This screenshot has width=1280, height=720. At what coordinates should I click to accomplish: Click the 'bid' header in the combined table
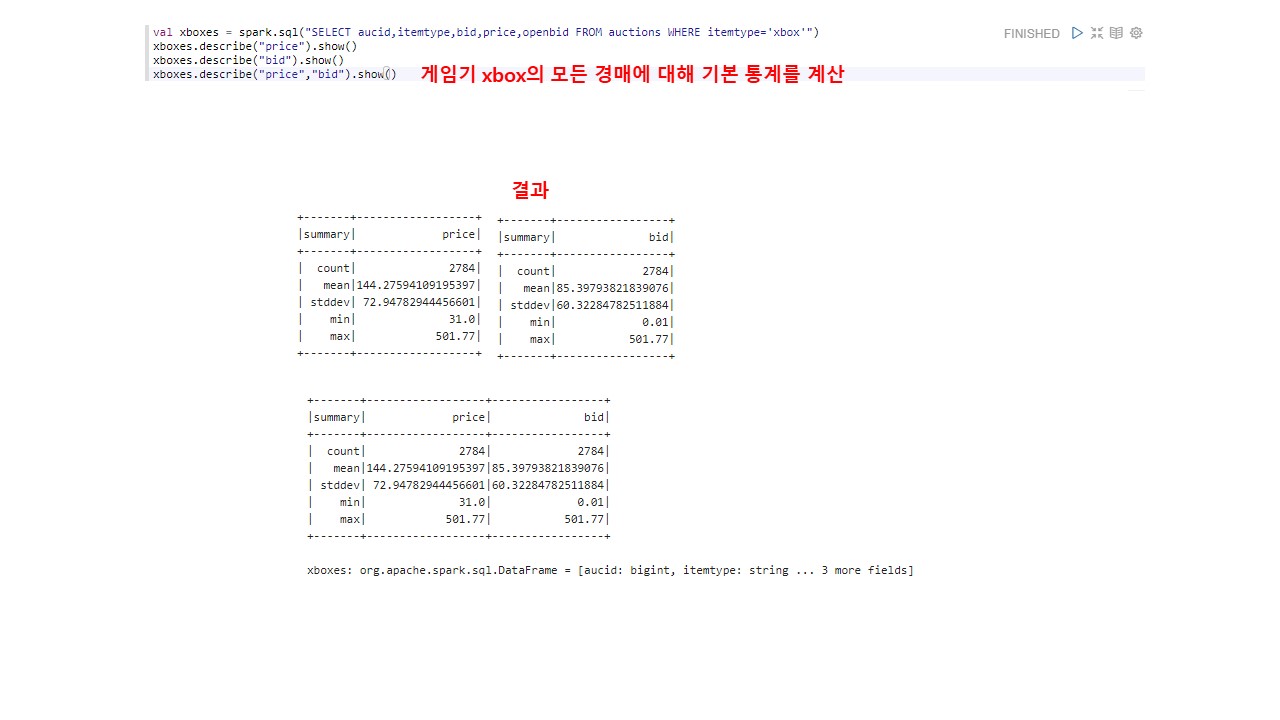pos(594,417)
